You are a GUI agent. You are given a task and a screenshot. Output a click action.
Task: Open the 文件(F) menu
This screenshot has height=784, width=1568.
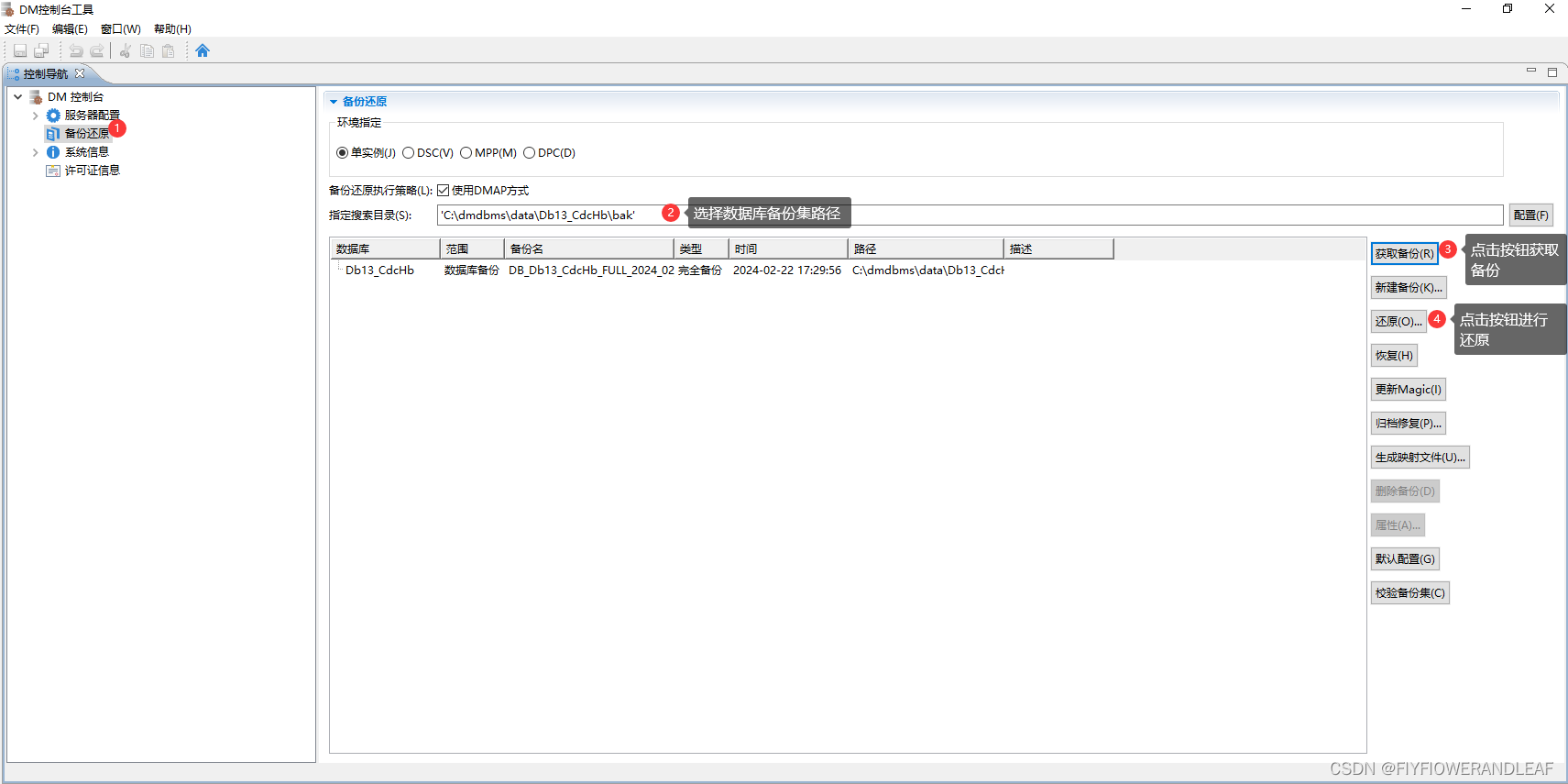22,29
